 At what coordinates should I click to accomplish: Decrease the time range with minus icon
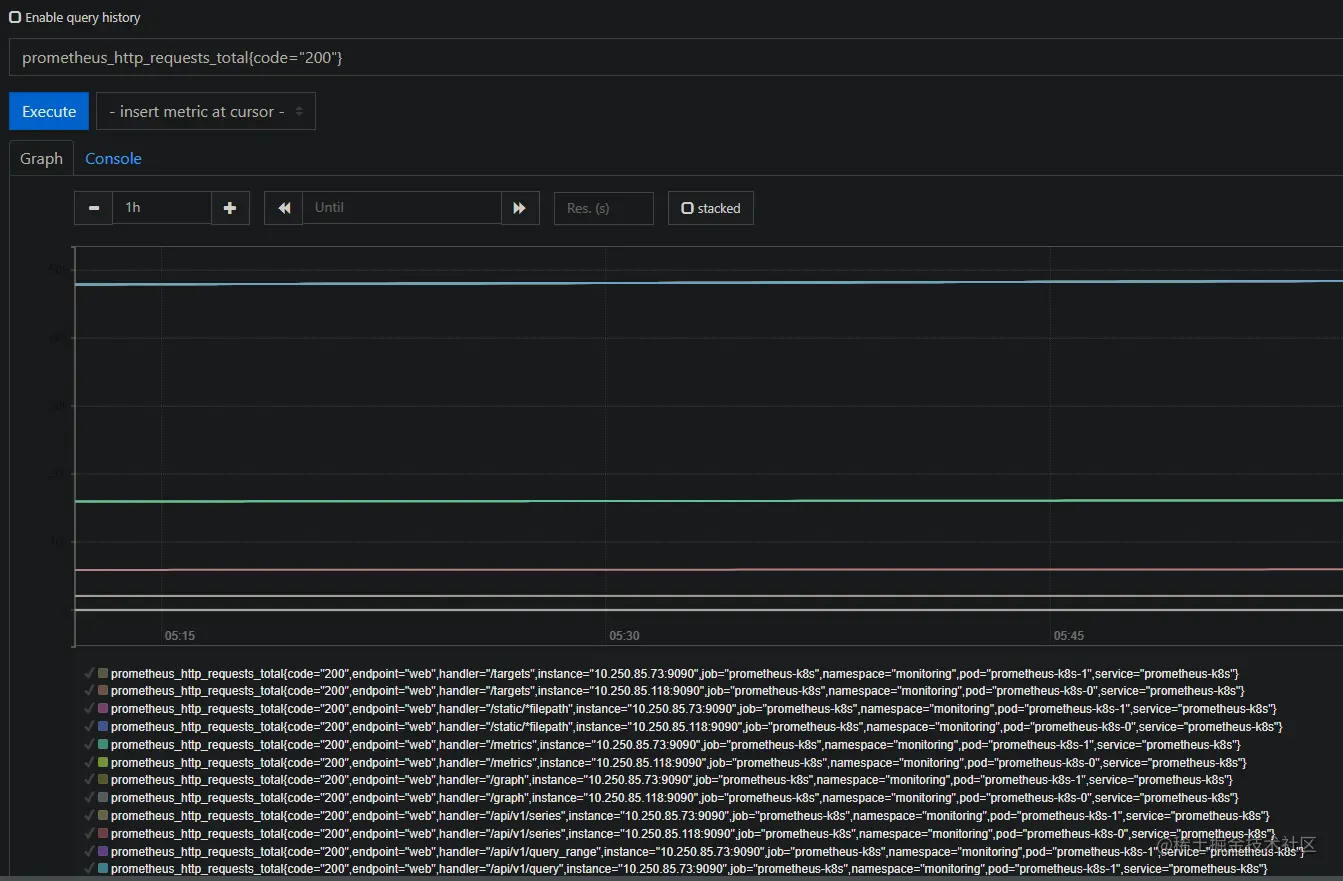click(x=94, y=208)
